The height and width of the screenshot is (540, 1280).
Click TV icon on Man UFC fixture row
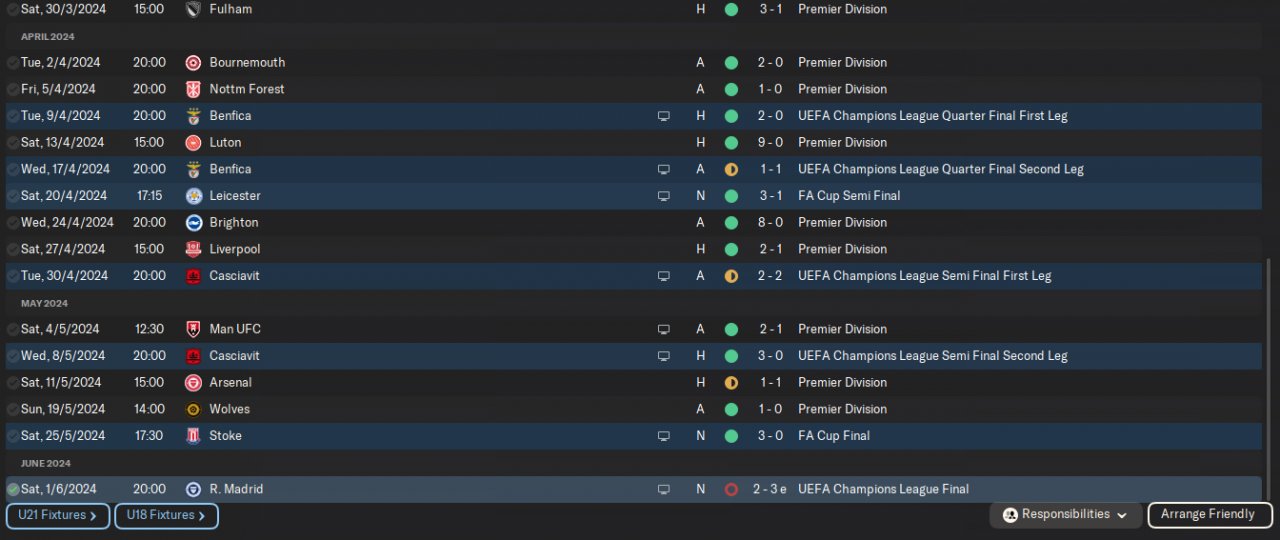coord(663,329)
